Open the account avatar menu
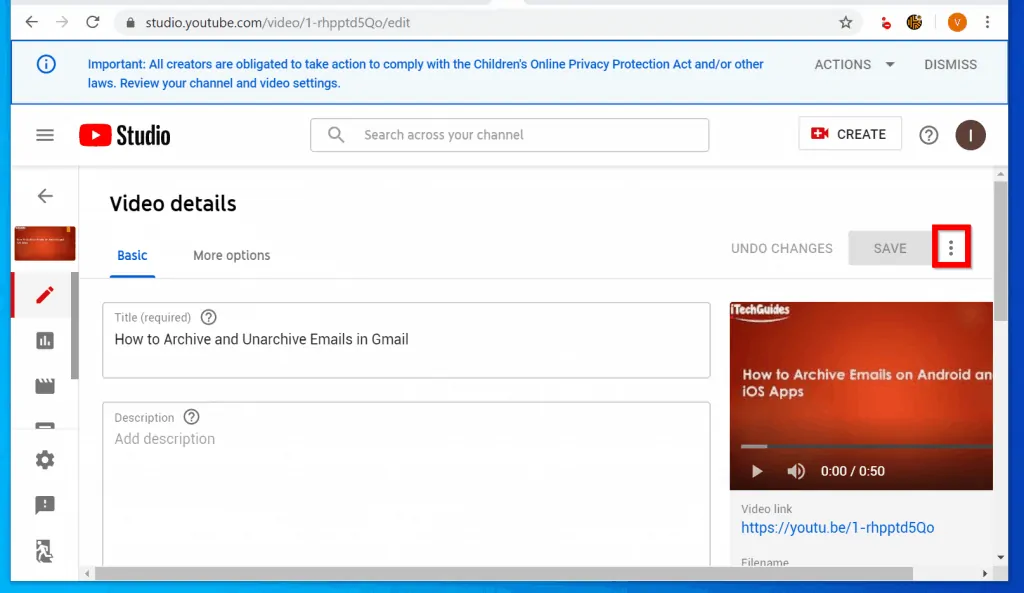 point(970,135)
